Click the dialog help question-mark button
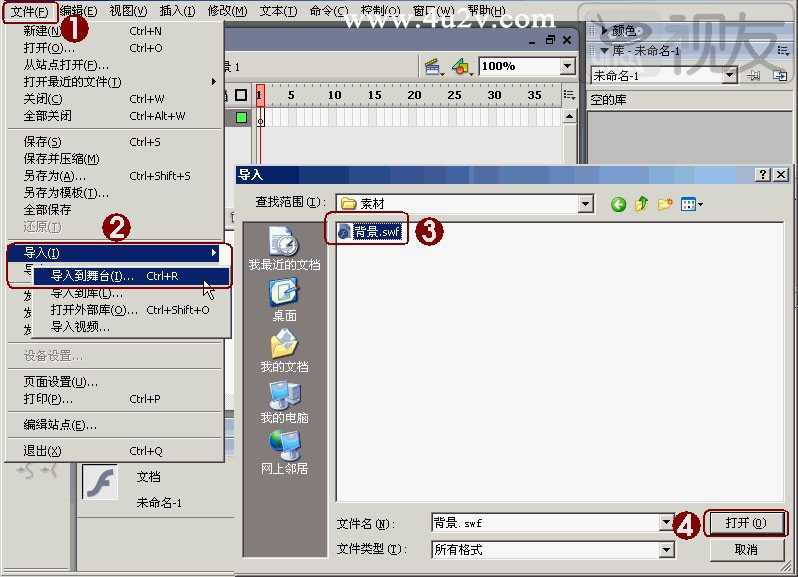 pos(762,175)
